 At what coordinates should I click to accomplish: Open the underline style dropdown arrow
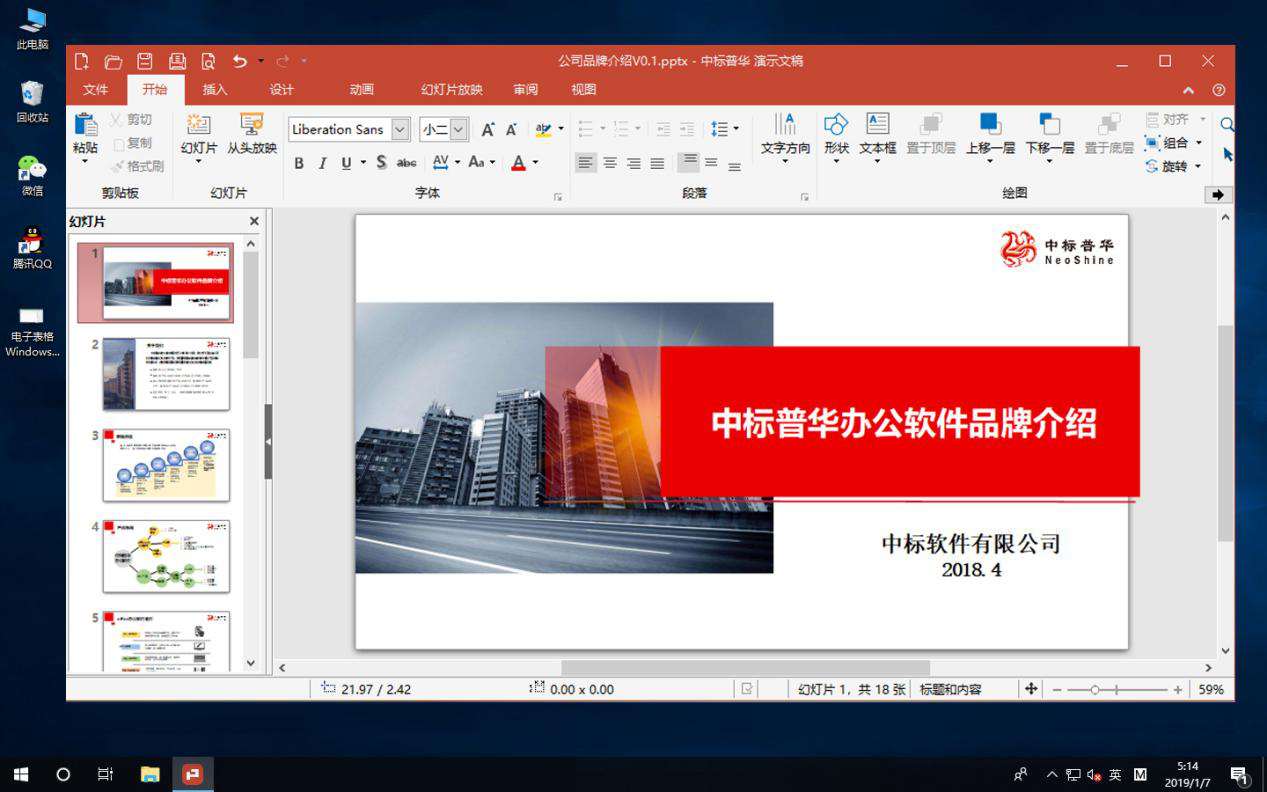363,162
